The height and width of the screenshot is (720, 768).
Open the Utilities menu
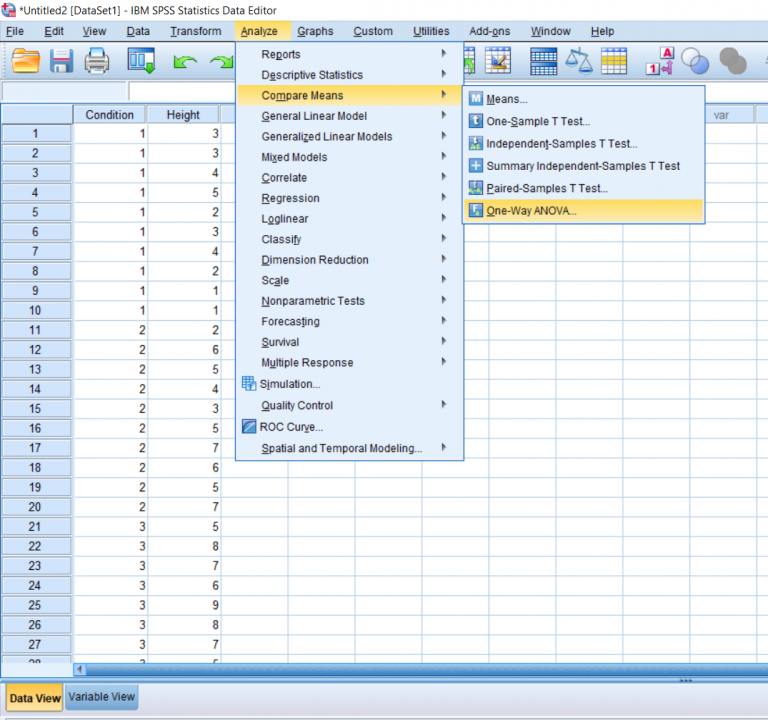[431, 31]
